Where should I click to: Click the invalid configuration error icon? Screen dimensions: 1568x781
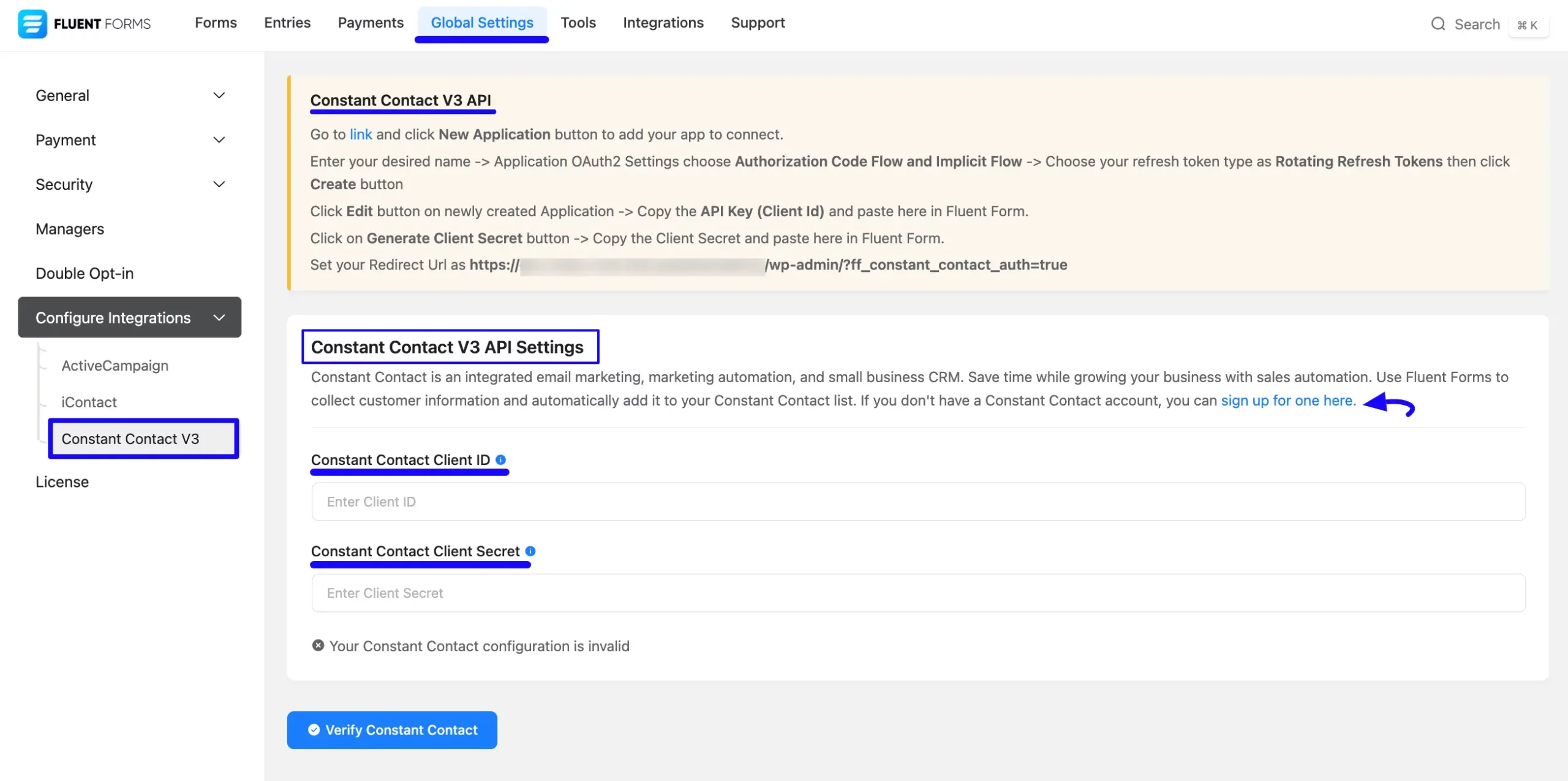[318, 645]
